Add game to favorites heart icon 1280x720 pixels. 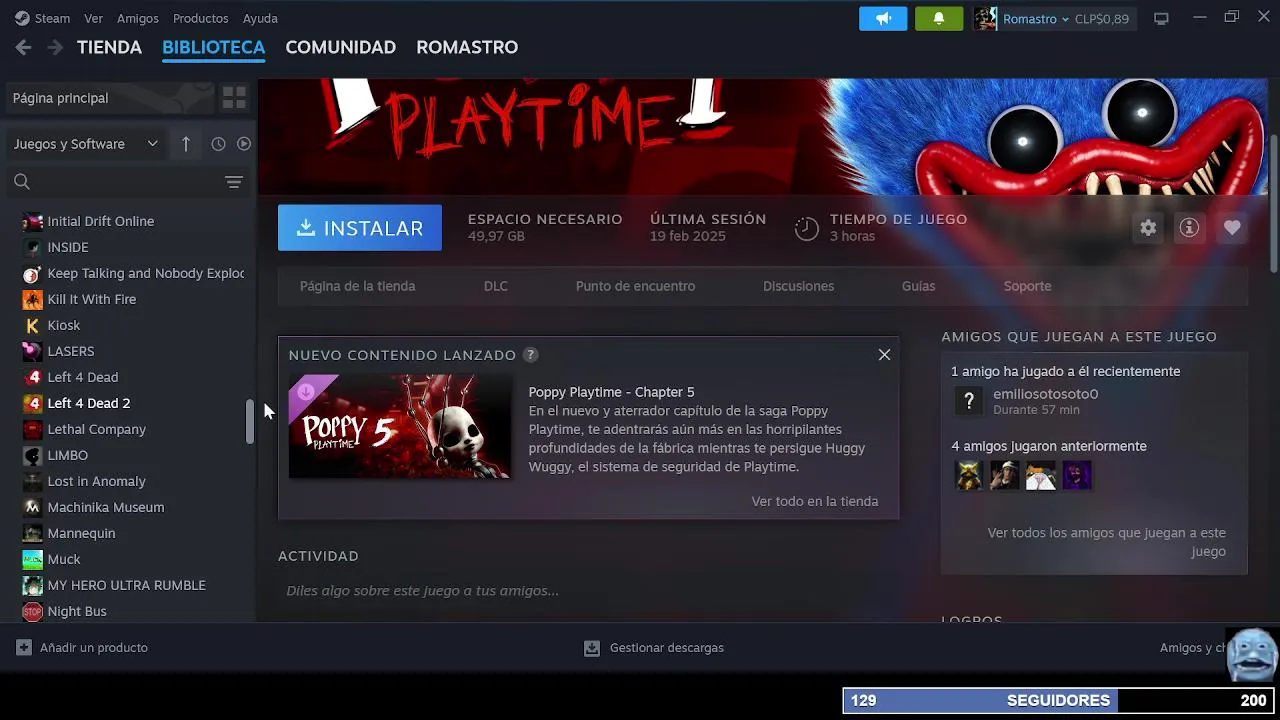[x=1232, y=228]
